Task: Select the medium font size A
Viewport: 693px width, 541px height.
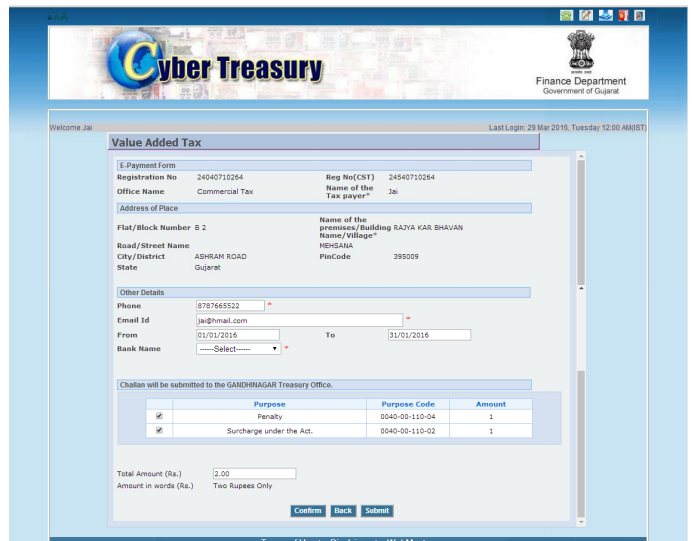Action: 56,17
